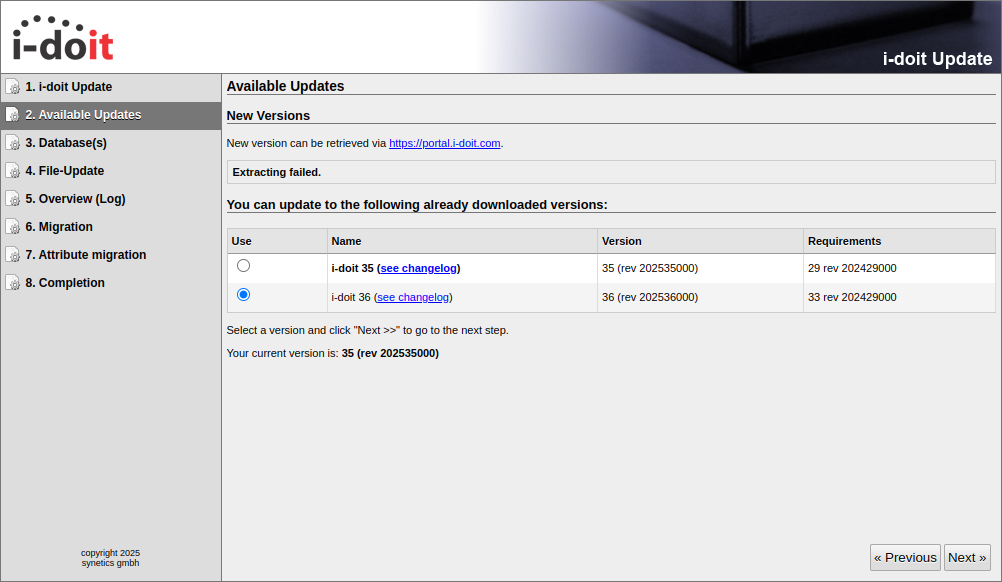Click the Version column header

[x=622, y=241]
